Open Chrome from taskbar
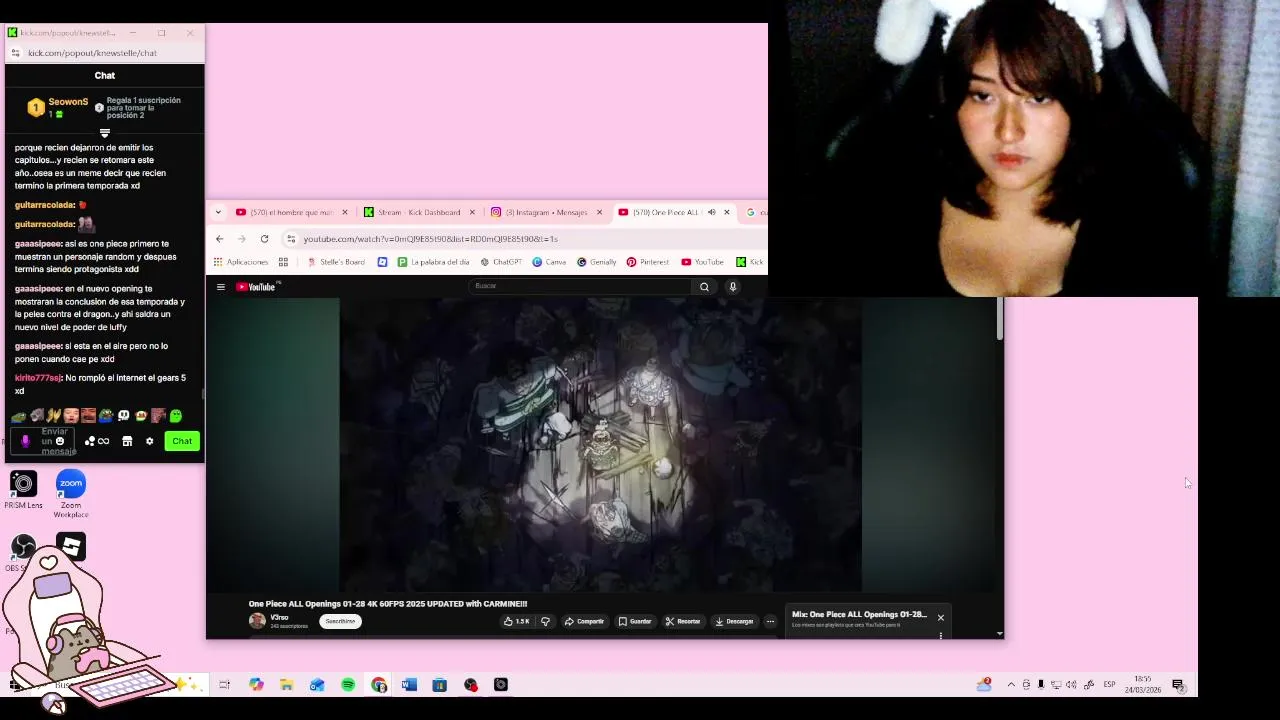This screenshot has width=1280, height=720. pos(378,685)
